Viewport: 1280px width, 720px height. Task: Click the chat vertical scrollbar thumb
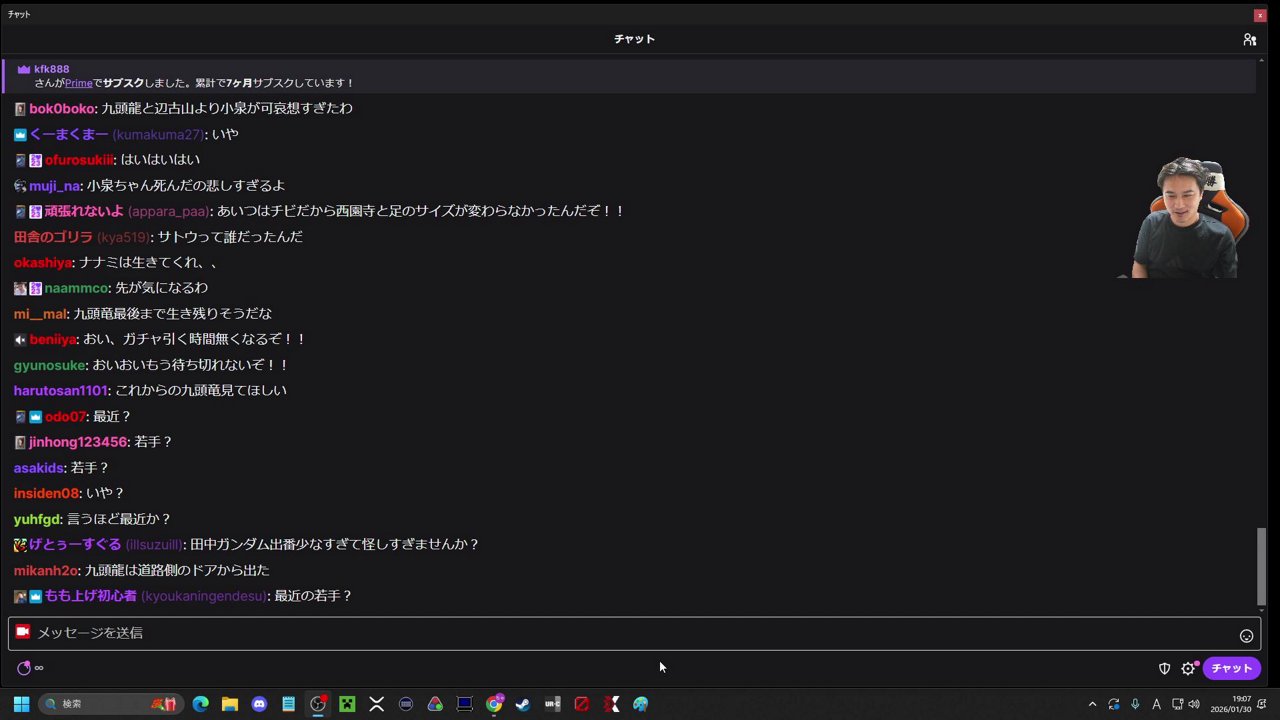coord(1261,565)
